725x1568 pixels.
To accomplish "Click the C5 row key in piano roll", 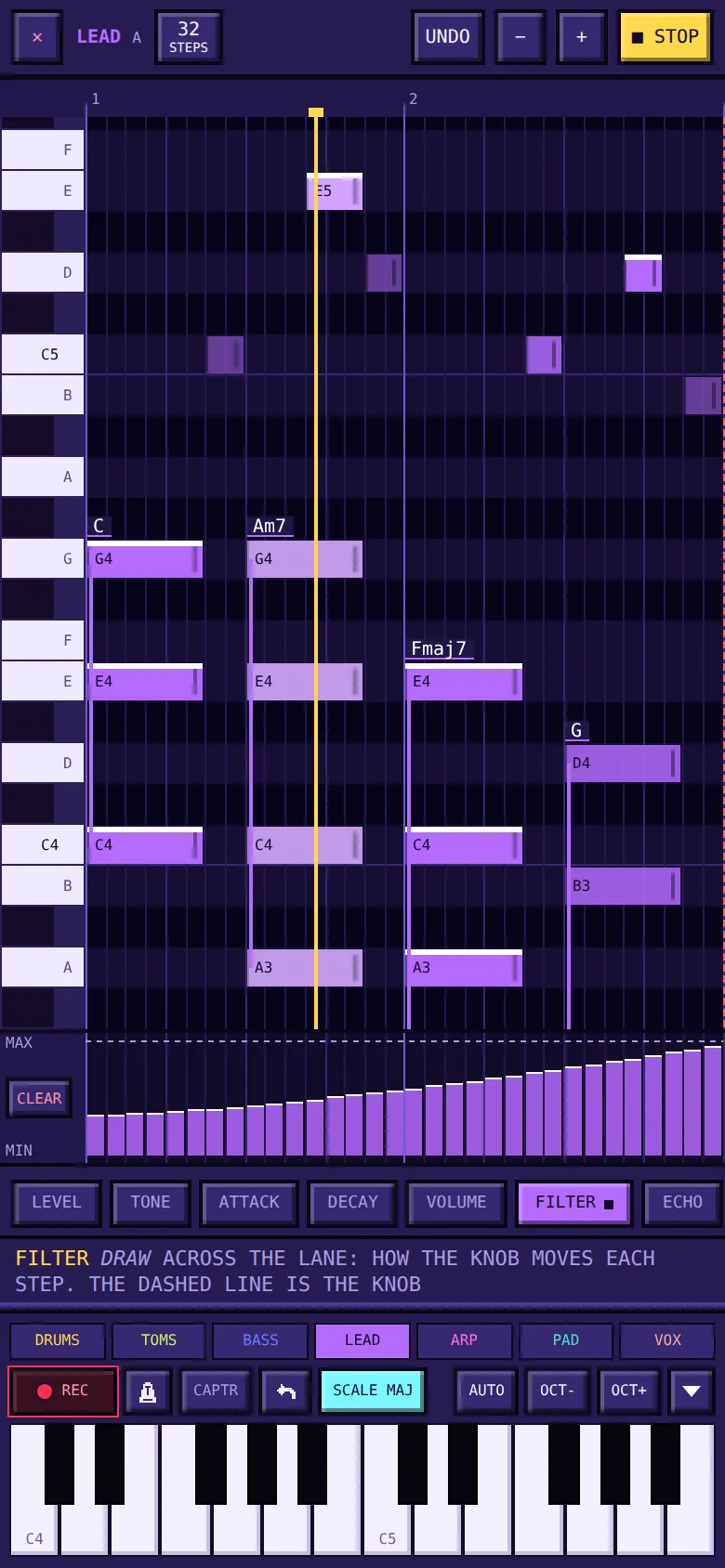I will [x=43, y=354].
